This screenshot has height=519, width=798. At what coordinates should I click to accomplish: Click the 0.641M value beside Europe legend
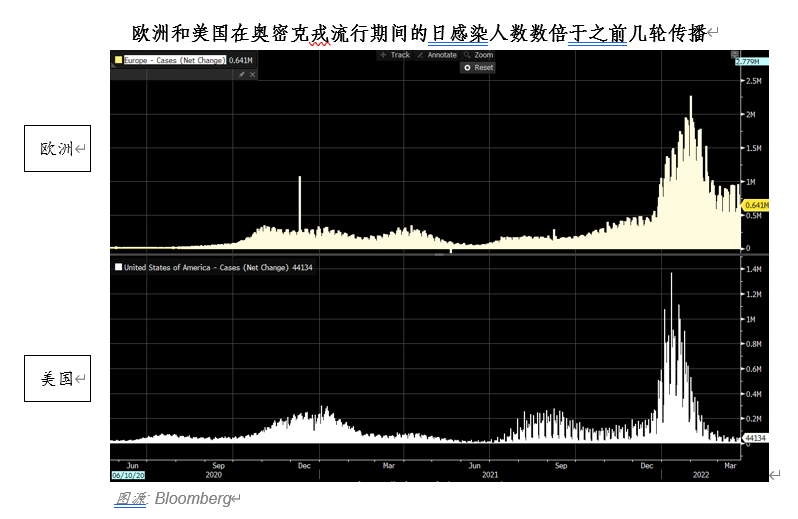point(240,60)
